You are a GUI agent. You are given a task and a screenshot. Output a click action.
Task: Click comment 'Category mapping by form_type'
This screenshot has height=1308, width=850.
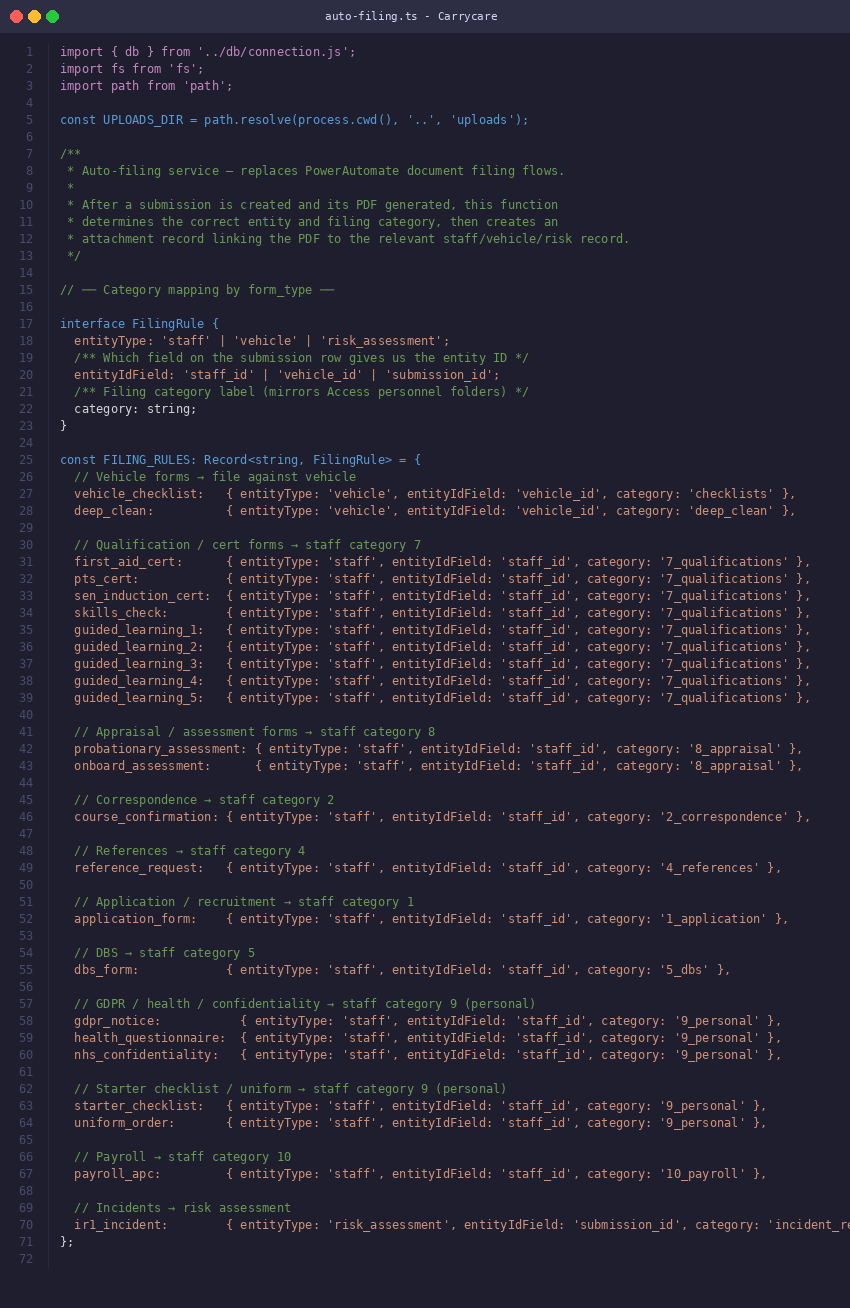pos(197,289)
